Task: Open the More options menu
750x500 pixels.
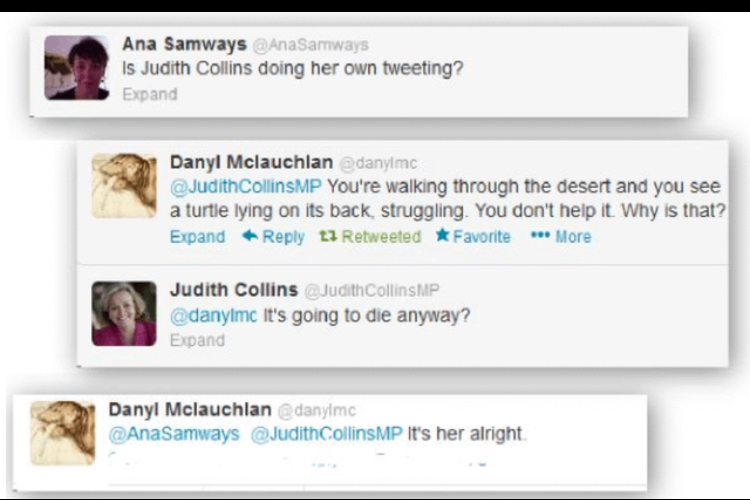Action: coord(573,236)
